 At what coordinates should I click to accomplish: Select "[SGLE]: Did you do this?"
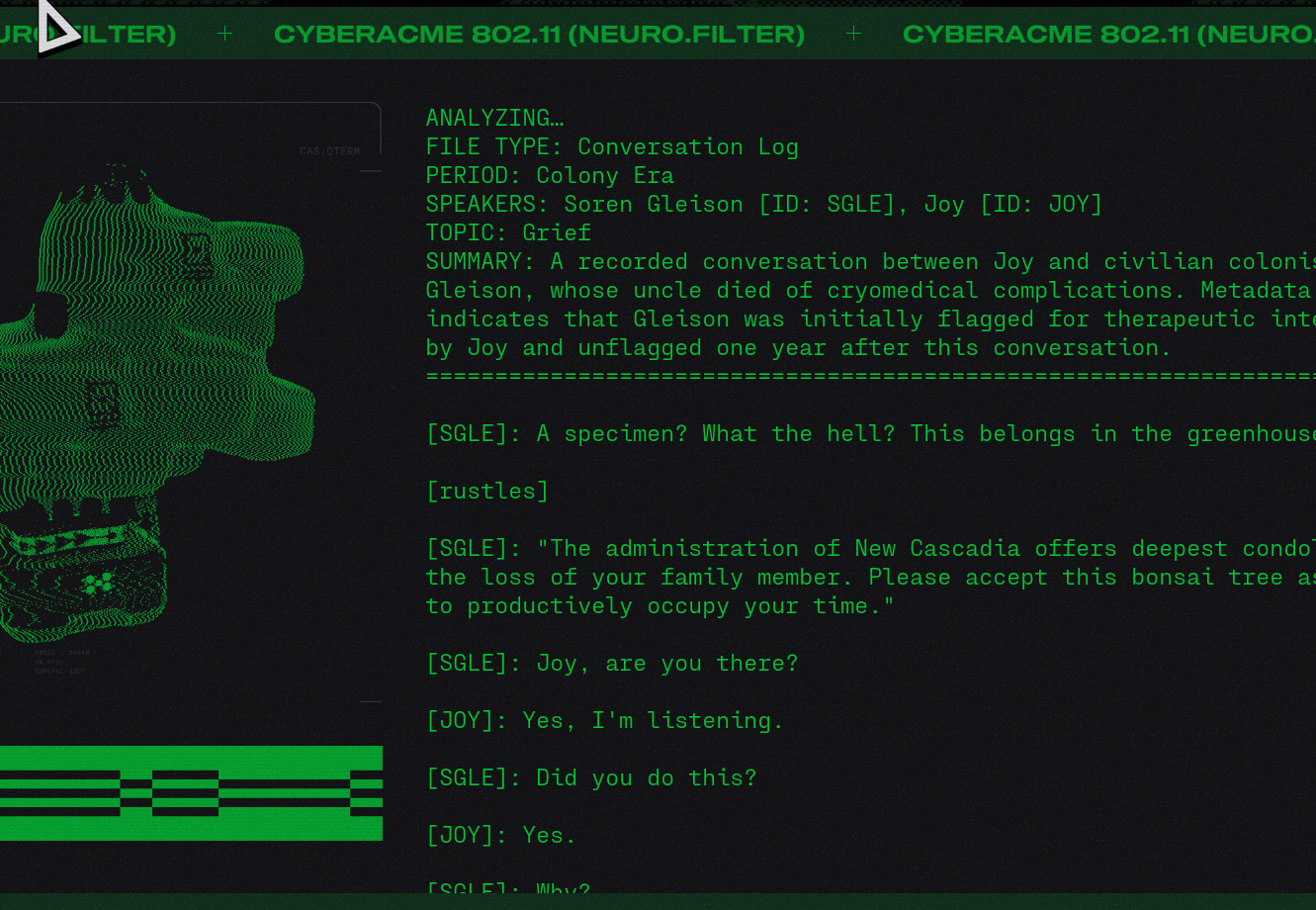coord(591,777)
